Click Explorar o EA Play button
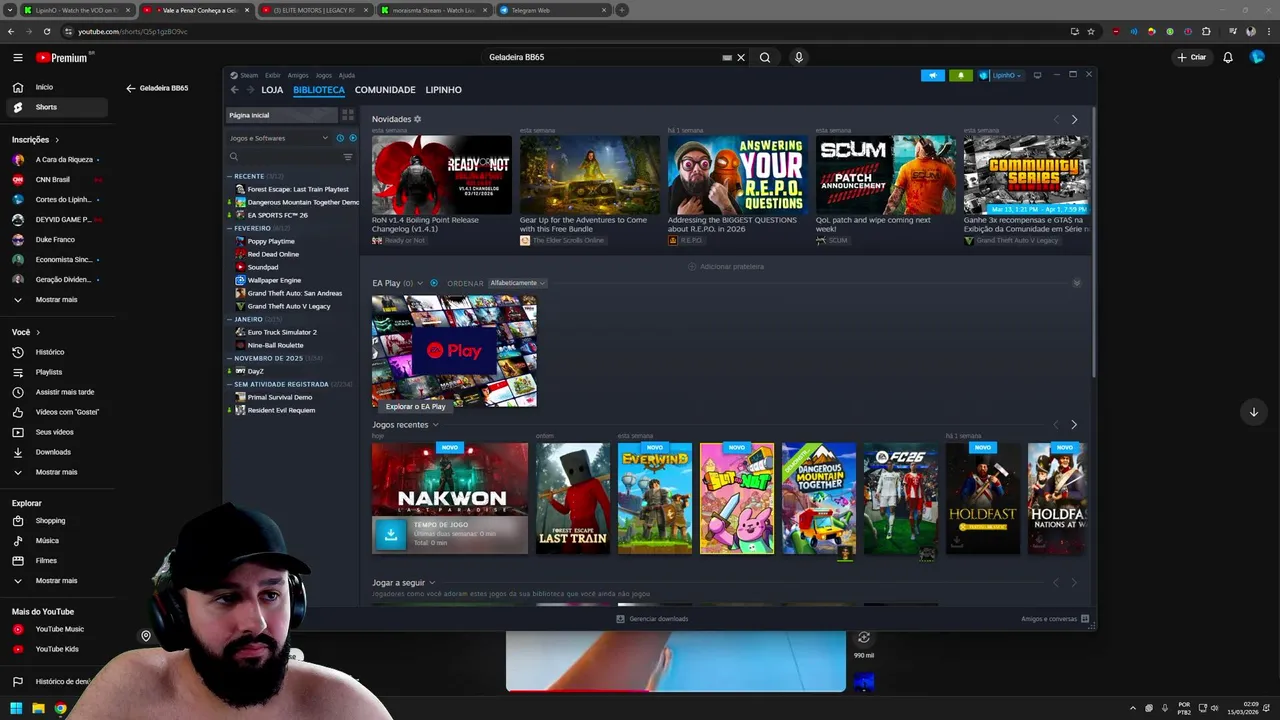This screenshot has height=720, width=1280. 415,407
